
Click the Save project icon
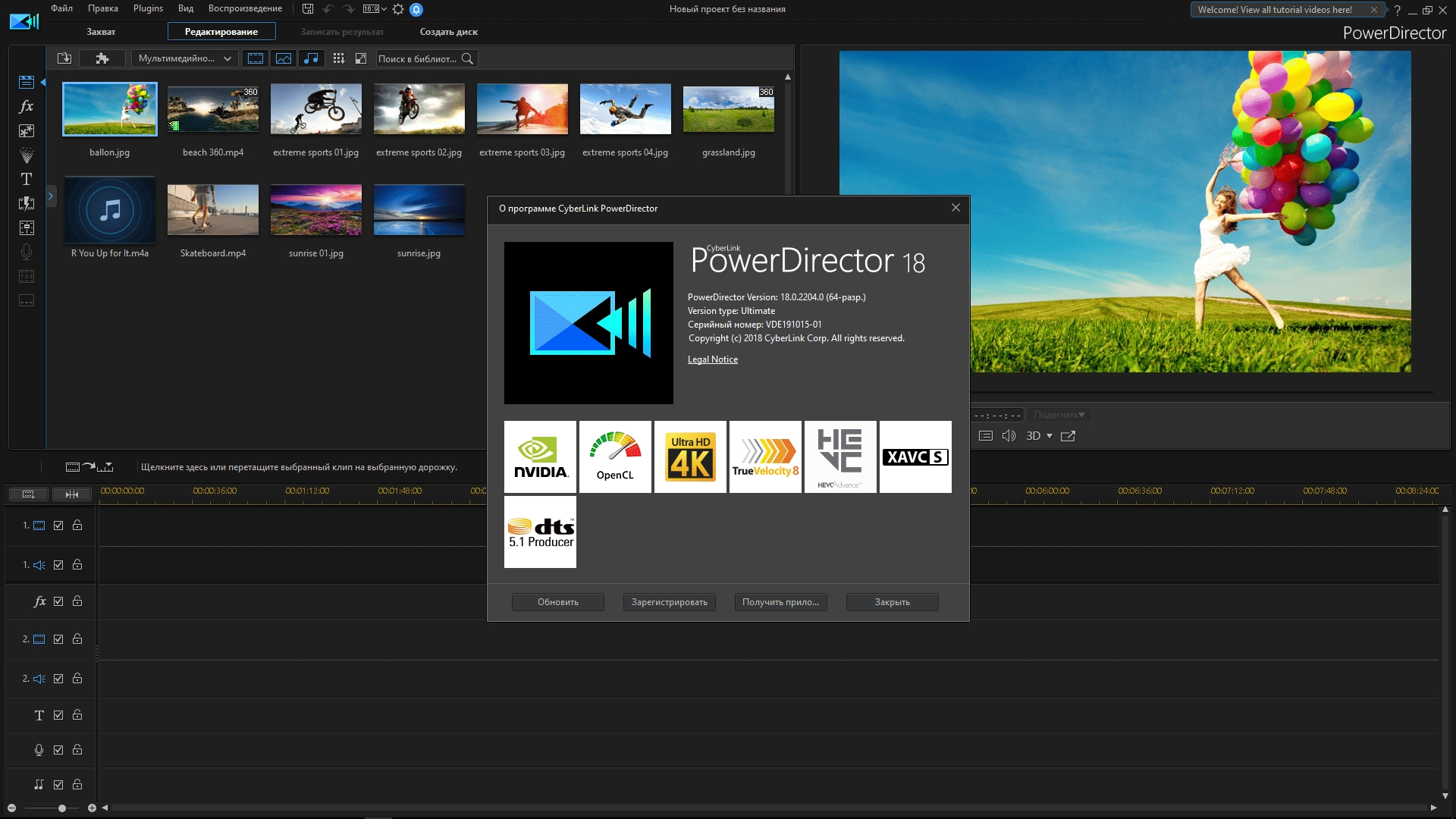pos(308,9)
